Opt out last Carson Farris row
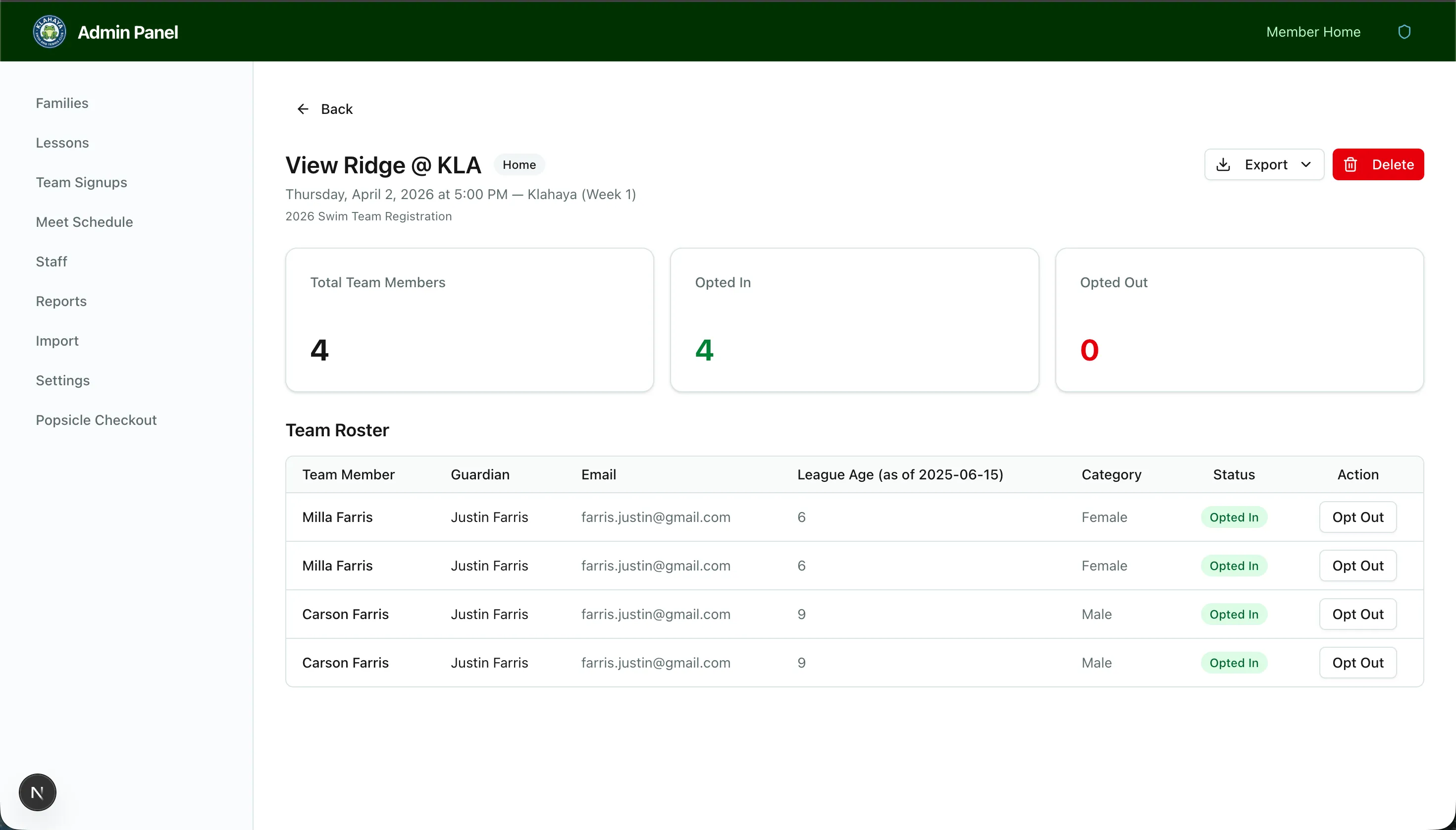 coord(1357,663)
